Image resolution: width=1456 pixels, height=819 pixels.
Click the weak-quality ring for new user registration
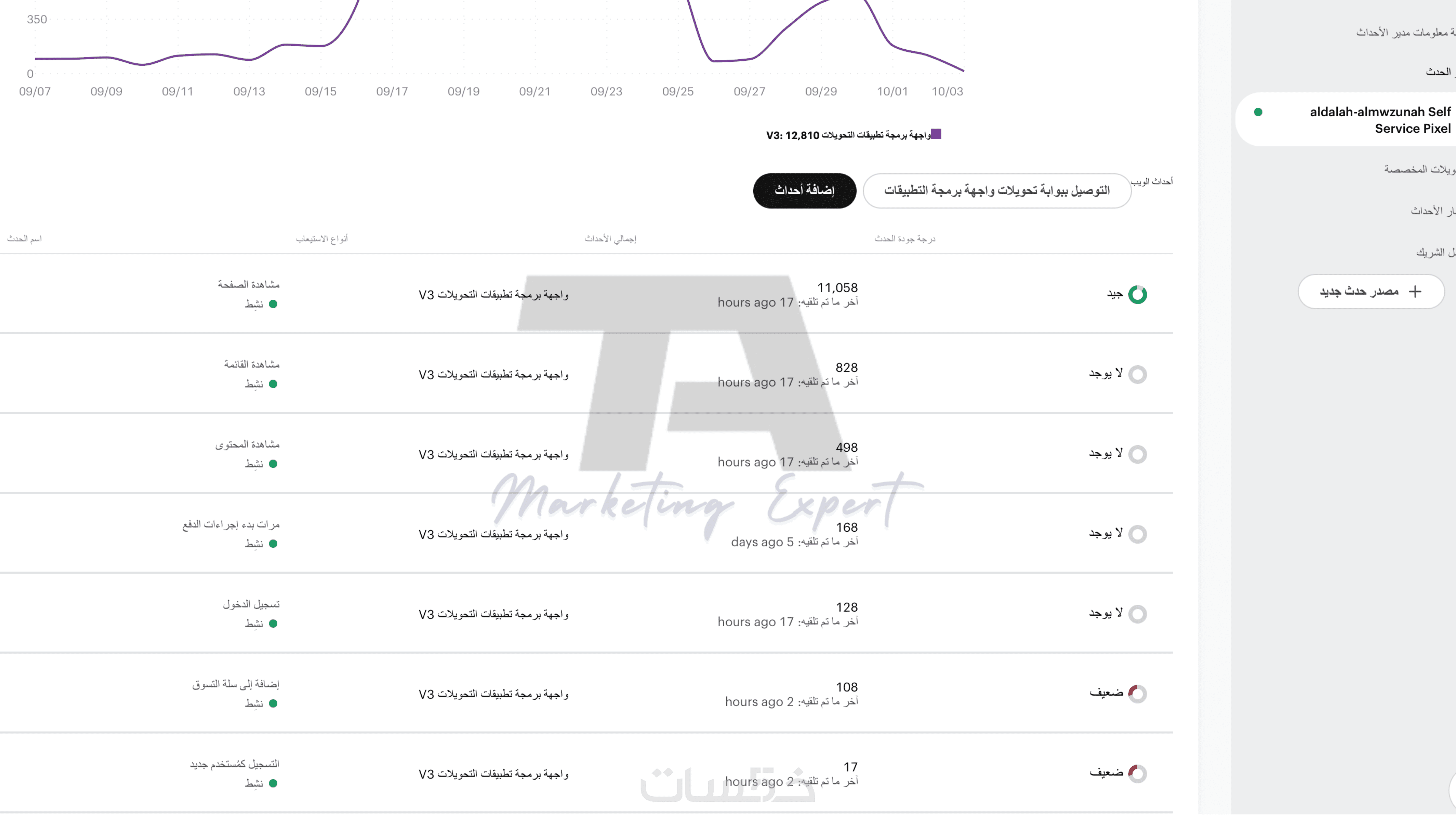tap(1137, 773)
